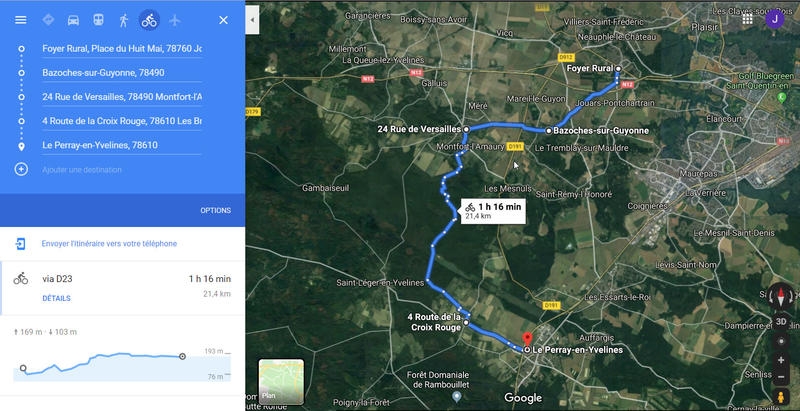Select the public transit mode icon
Viewport: 800px width, 411px height.
[x=98, y=20]
